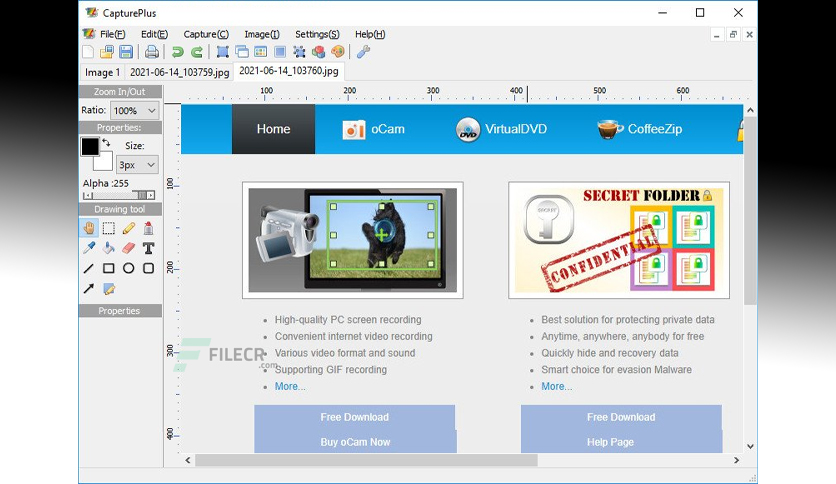Click the horizontal scrollbar right arrow
836x484 pixels.
pyautogui.click(x=736, y=460)
